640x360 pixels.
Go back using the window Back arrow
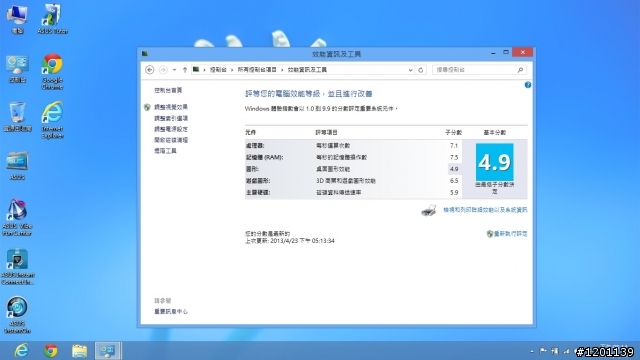coord(150,70)
